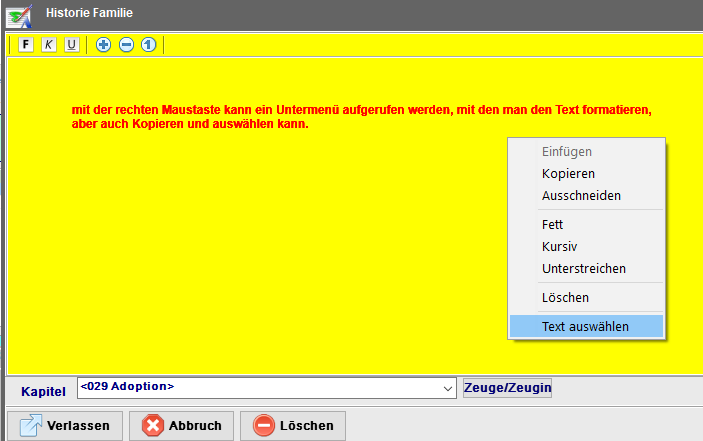Screen dimensions: 703x441
Task: Apply Fett from the context menu
Action: (586, 225)
